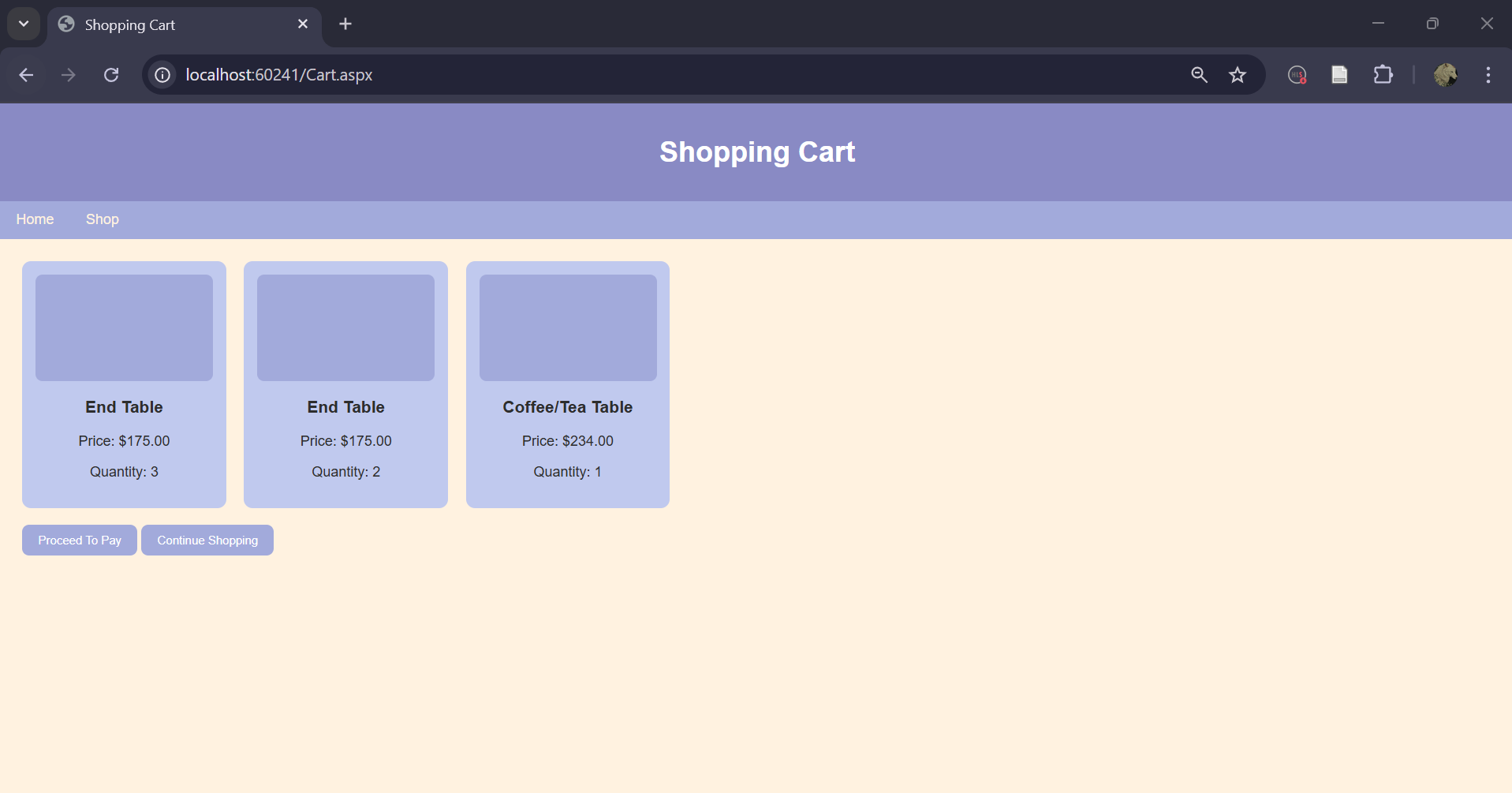Click the back navigation arrow
This screenshot has height=793, width=1512.
click(26, 75)
